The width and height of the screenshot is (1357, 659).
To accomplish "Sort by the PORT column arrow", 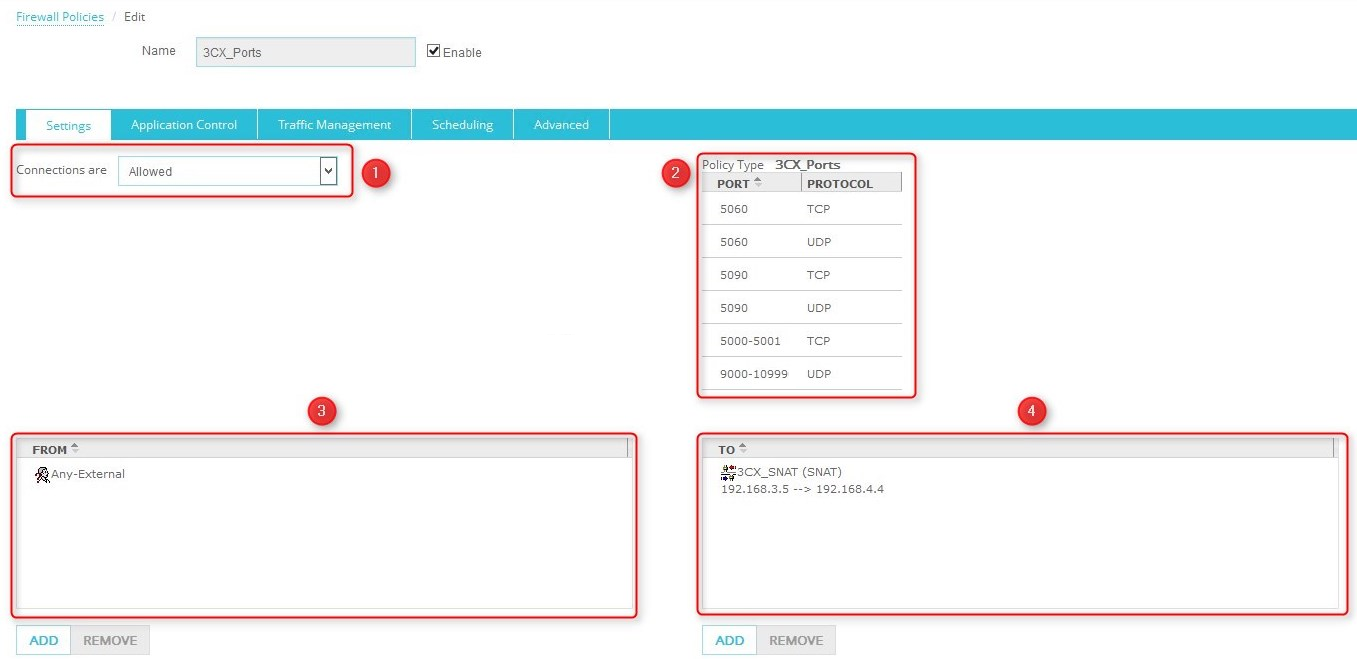I will (x=757, y=182).
